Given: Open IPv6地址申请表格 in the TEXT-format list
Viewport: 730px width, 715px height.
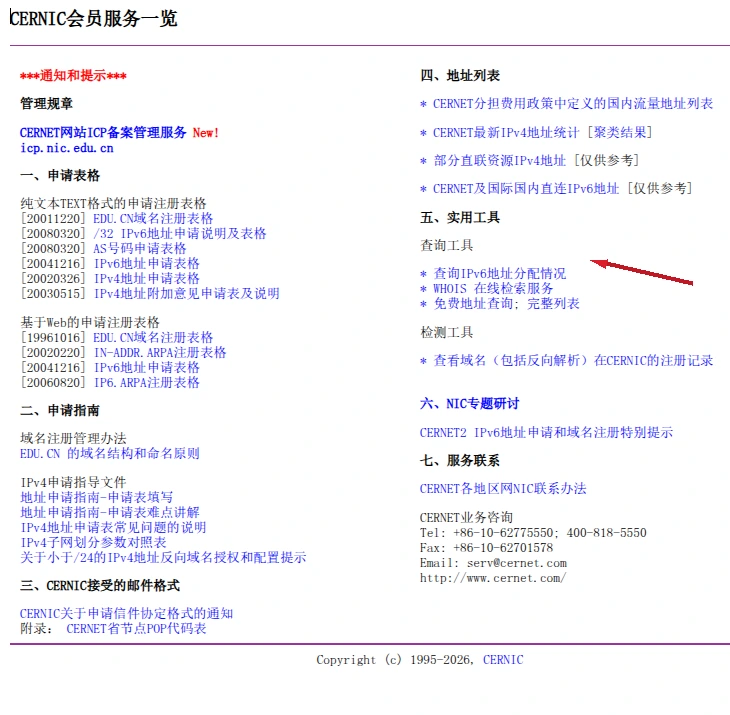Looking at the screenshot, I should 147,263.
